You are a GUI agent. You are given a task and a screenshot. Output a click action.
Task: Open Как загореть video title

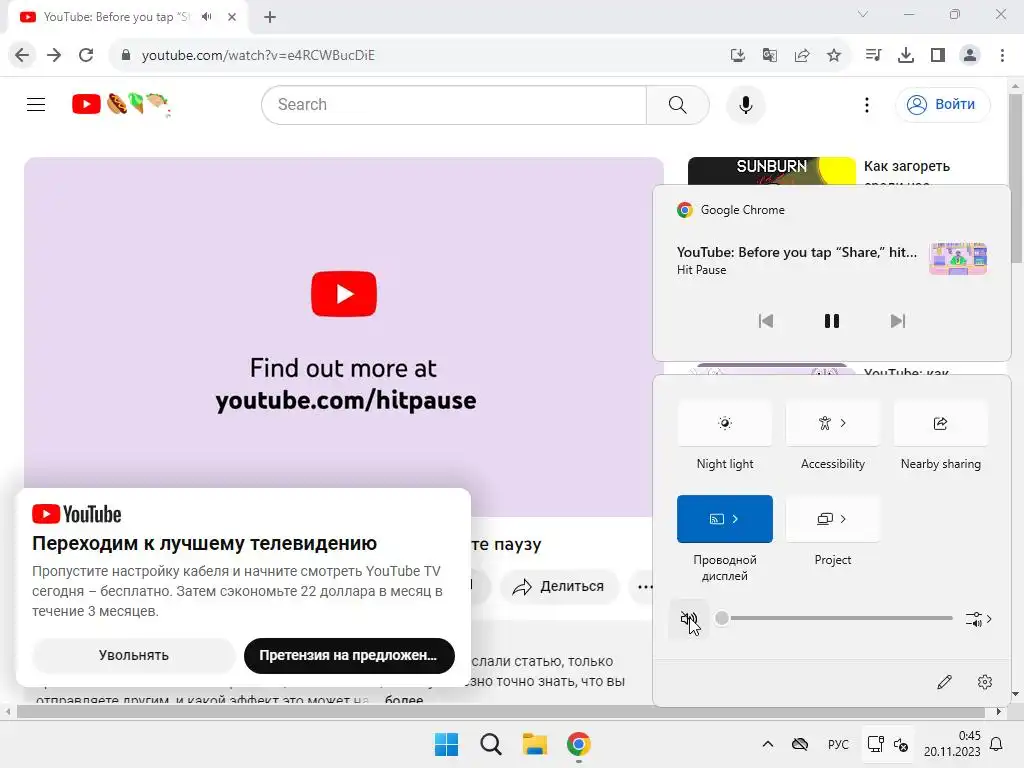[906, 166]
